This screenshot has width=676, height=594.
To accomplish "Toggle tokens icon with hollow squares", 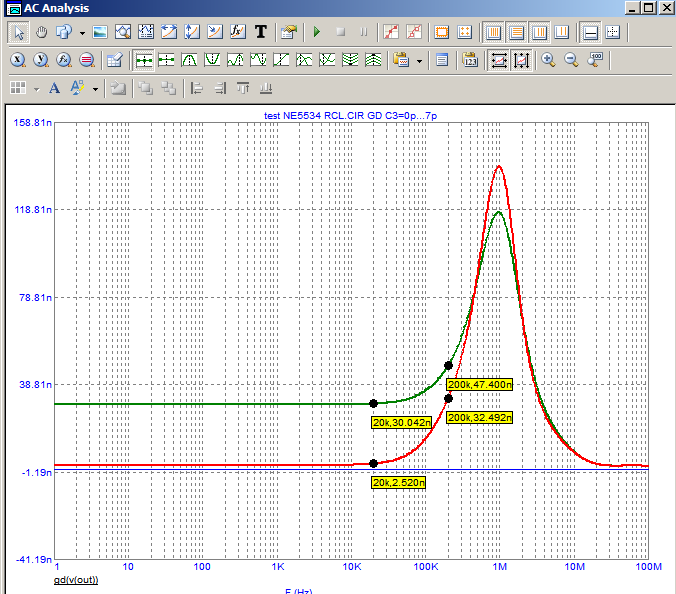I will (x=414, y=32).
